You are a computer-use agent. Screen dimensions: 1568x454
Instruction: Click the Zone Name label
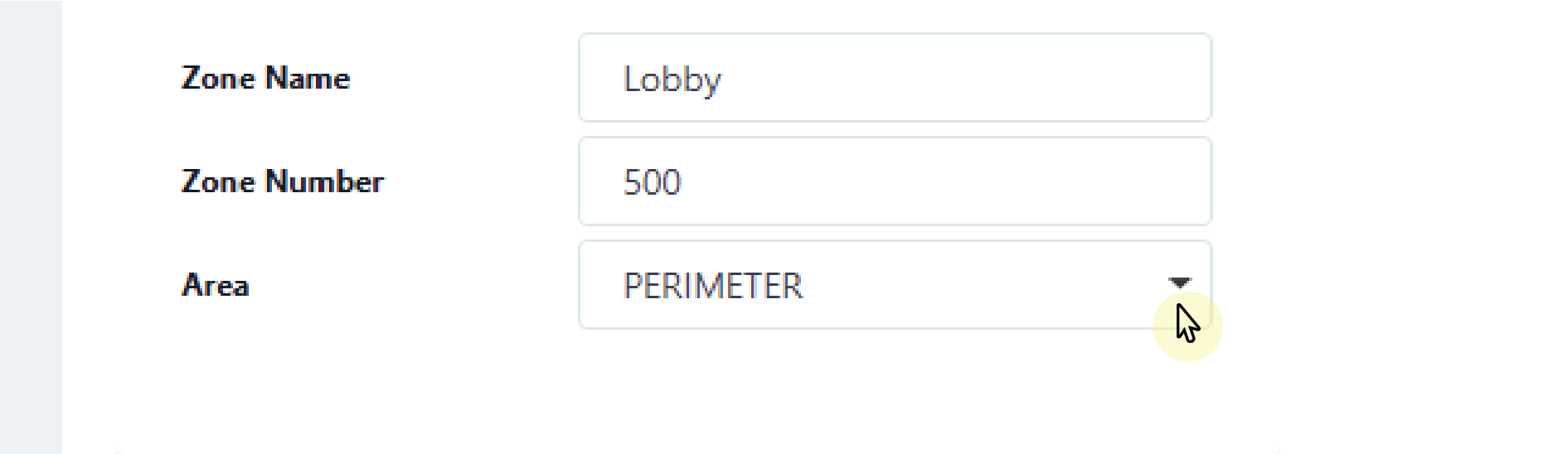pos(265,79)
